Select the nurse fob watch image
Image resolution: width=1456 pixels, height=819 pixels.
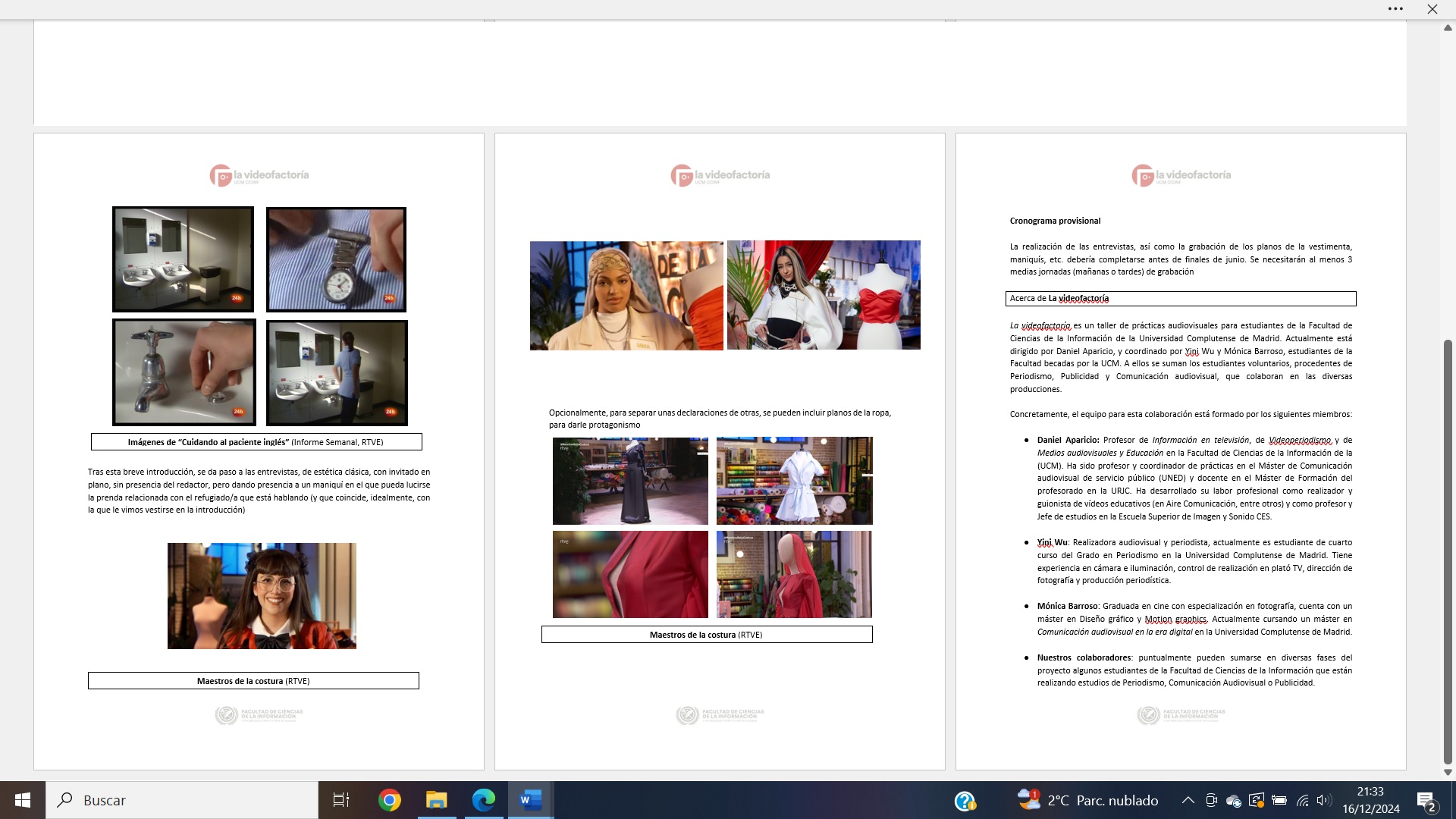click(x=336, y=259)
